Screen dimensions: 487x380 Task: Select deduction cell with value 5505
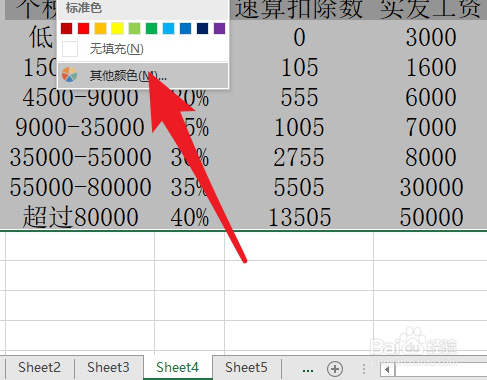click(299, 187)
